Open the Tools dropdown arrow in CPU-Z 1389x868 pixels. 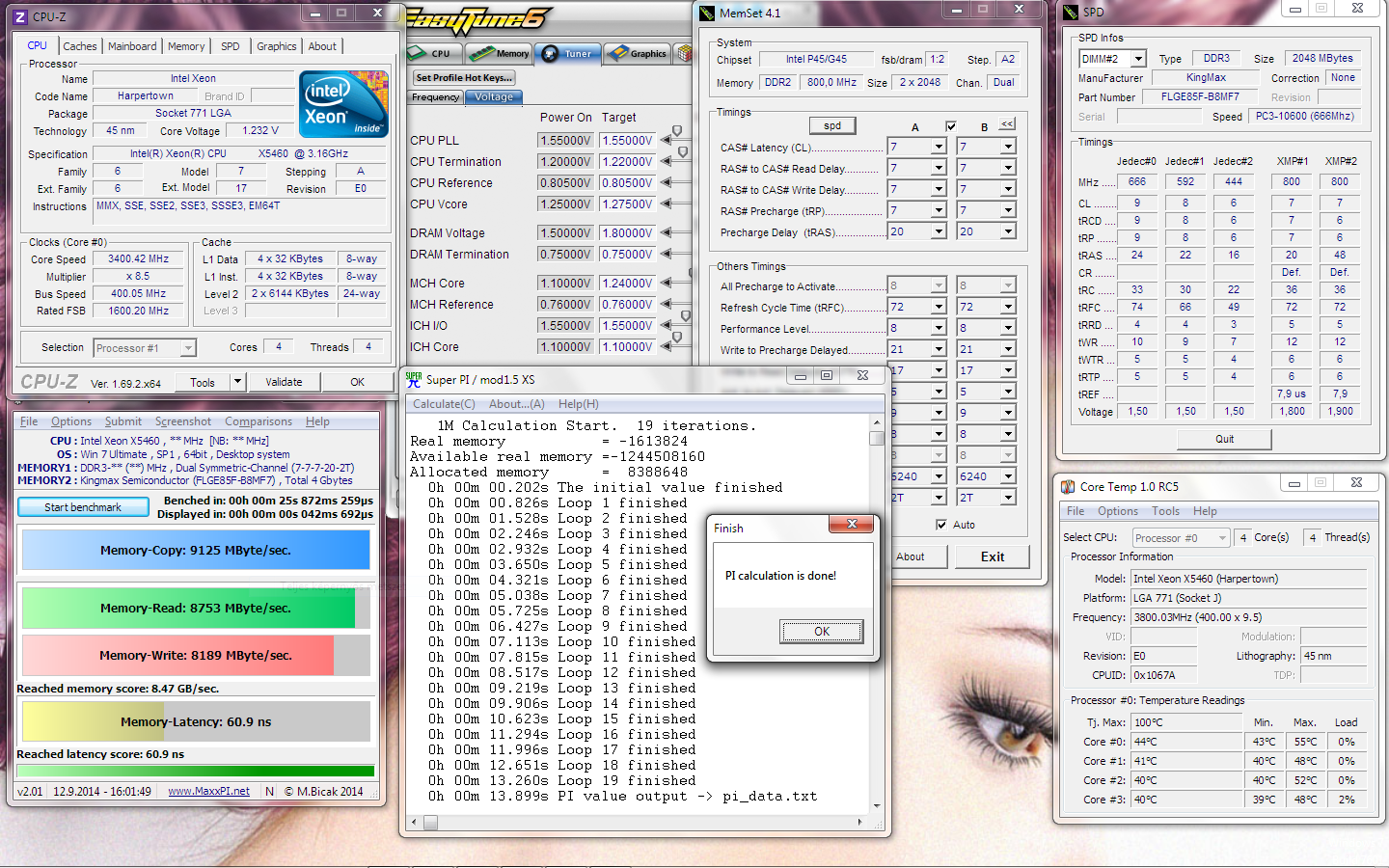(x=237, y=382)
